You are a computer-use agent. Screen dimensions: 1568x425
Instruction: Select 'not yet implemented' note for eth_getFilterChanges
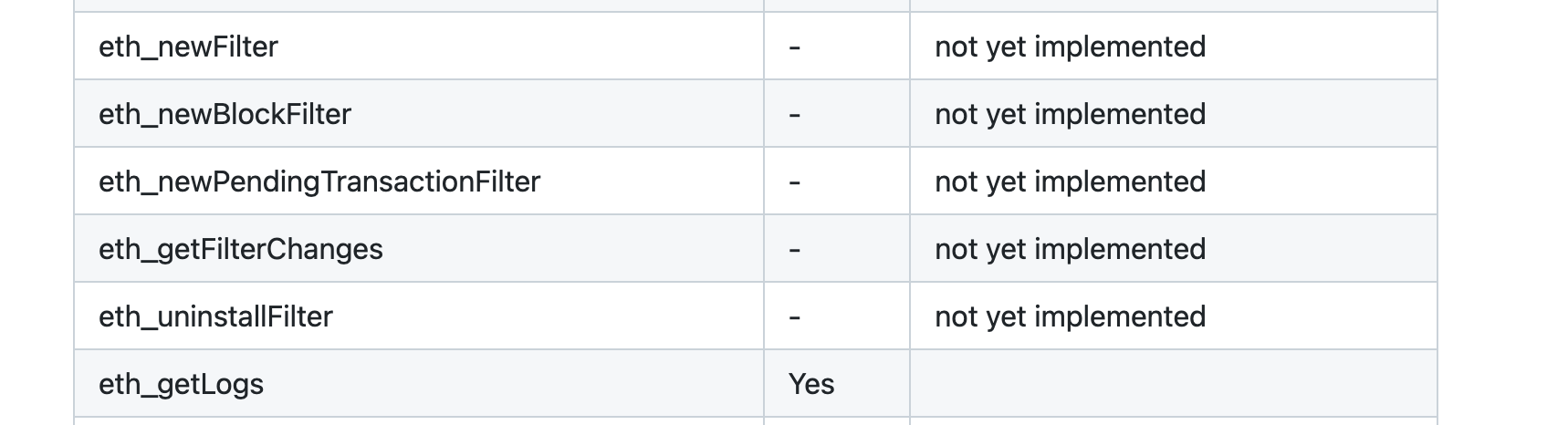(x=1070, y=249)
